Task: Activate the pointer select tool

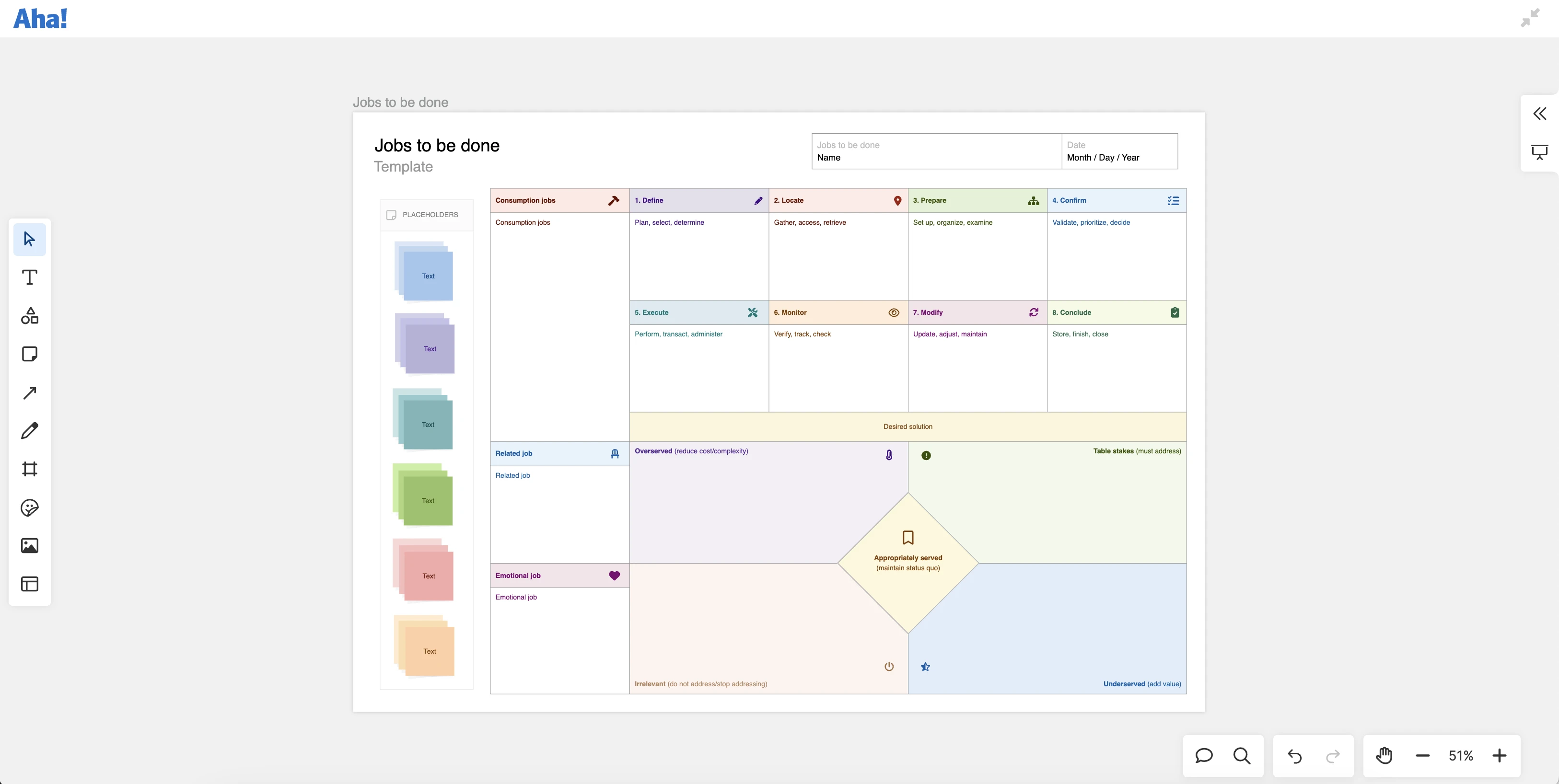Action: (x=29, y=239)
